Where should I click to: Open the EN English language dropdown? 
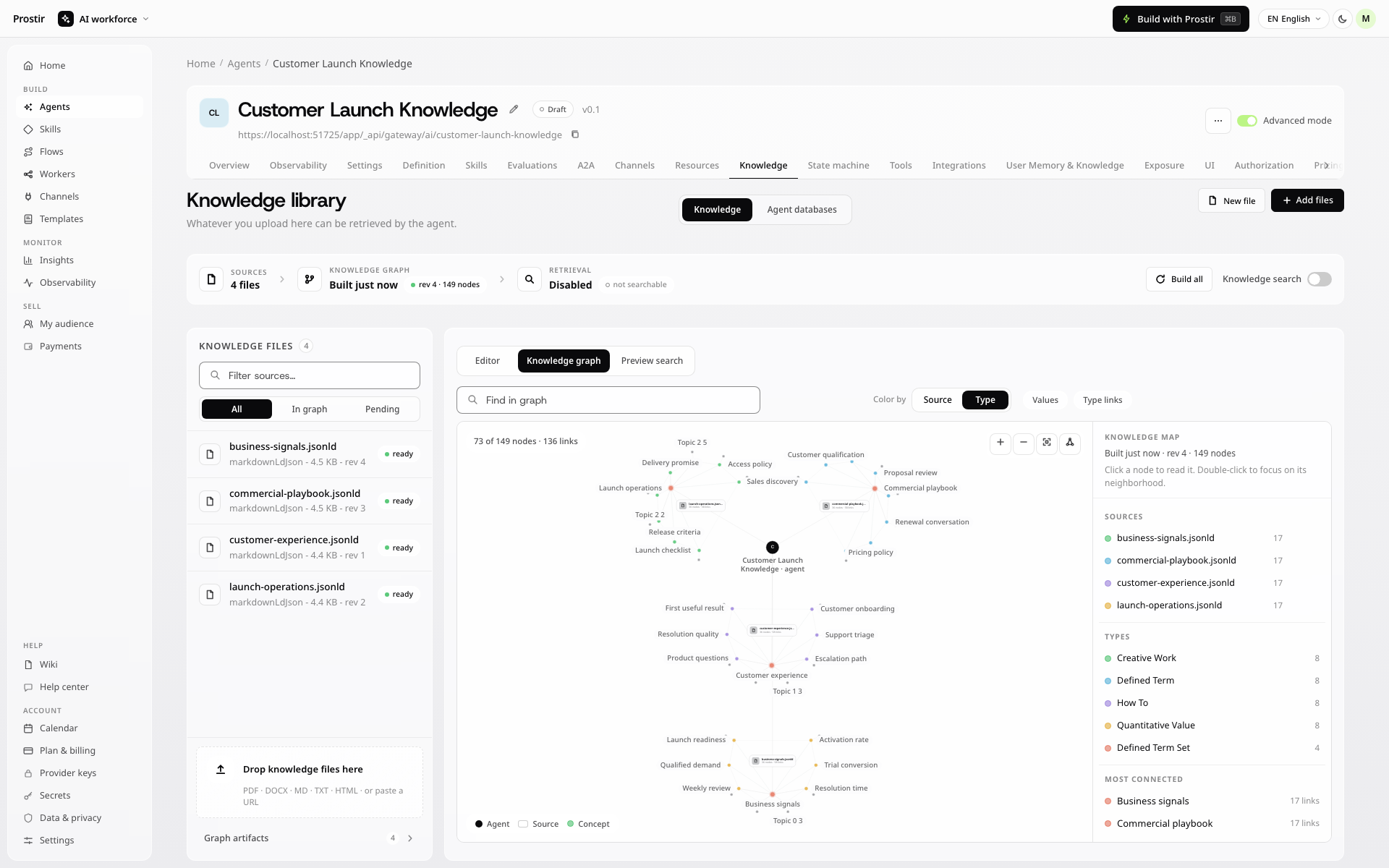tap(1294, 19)
